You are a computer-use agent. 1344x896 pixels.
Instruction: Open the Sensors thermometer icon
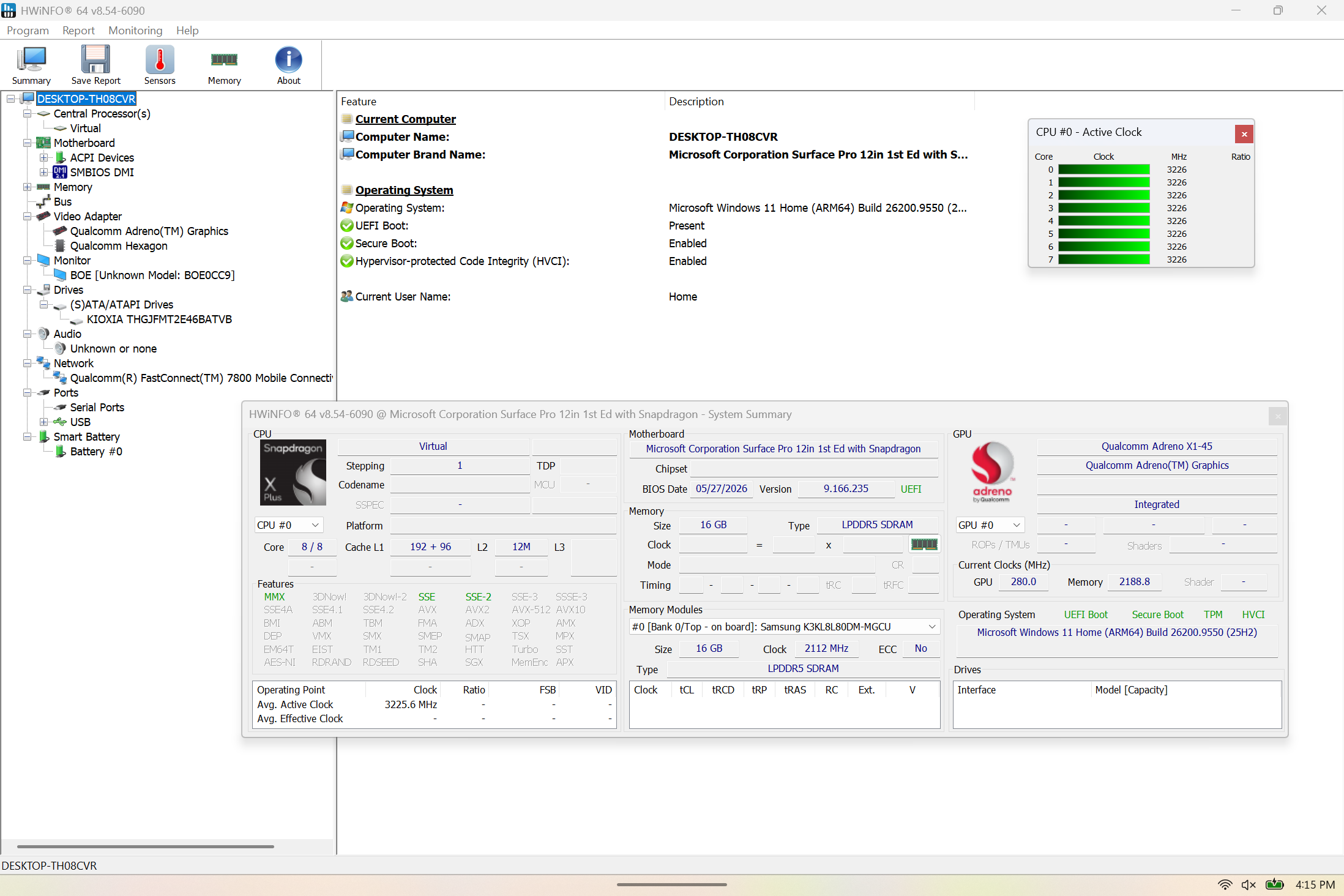pos(160,65)
